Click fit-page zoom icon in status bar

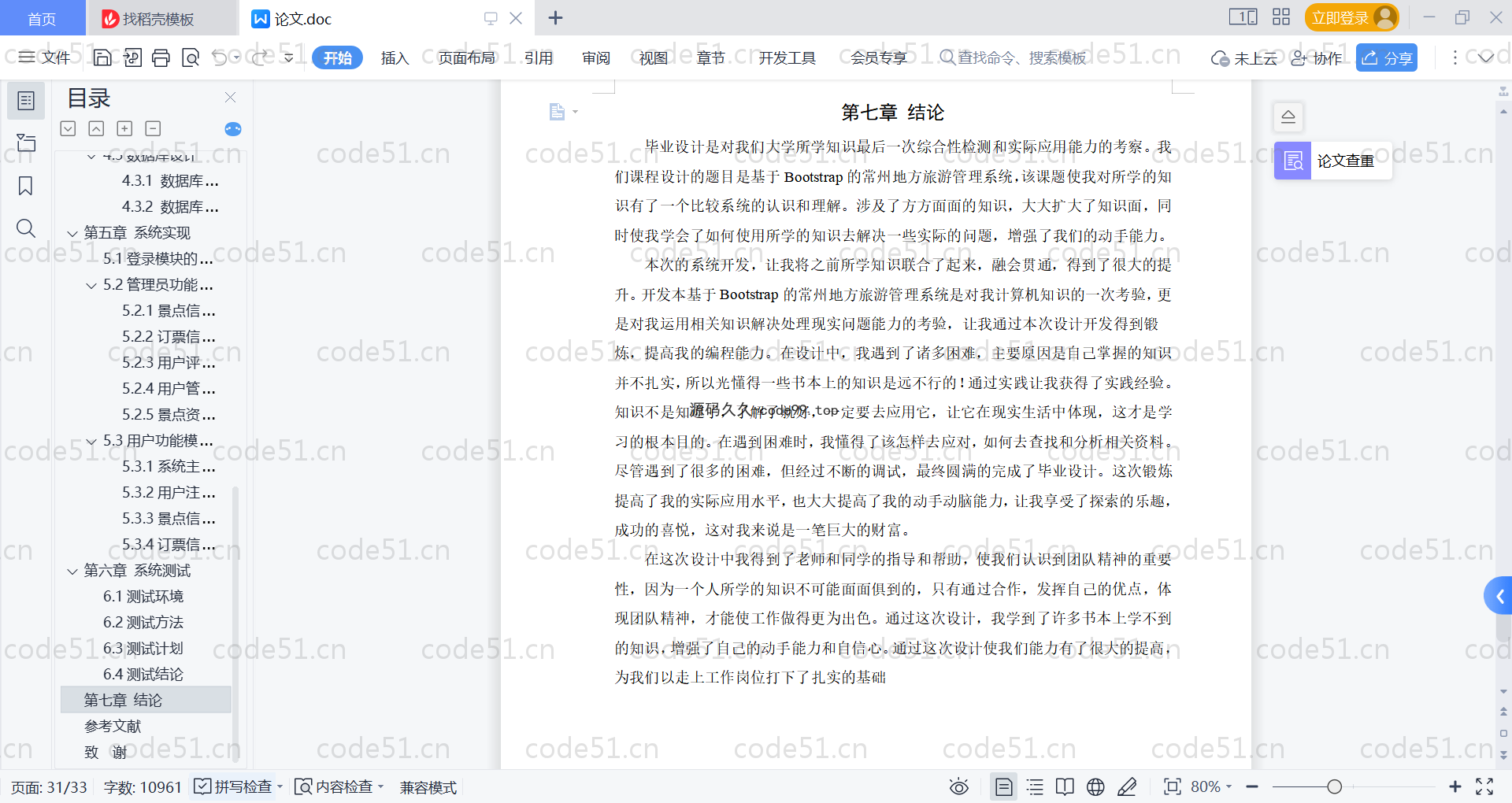tap(1172, 786)
